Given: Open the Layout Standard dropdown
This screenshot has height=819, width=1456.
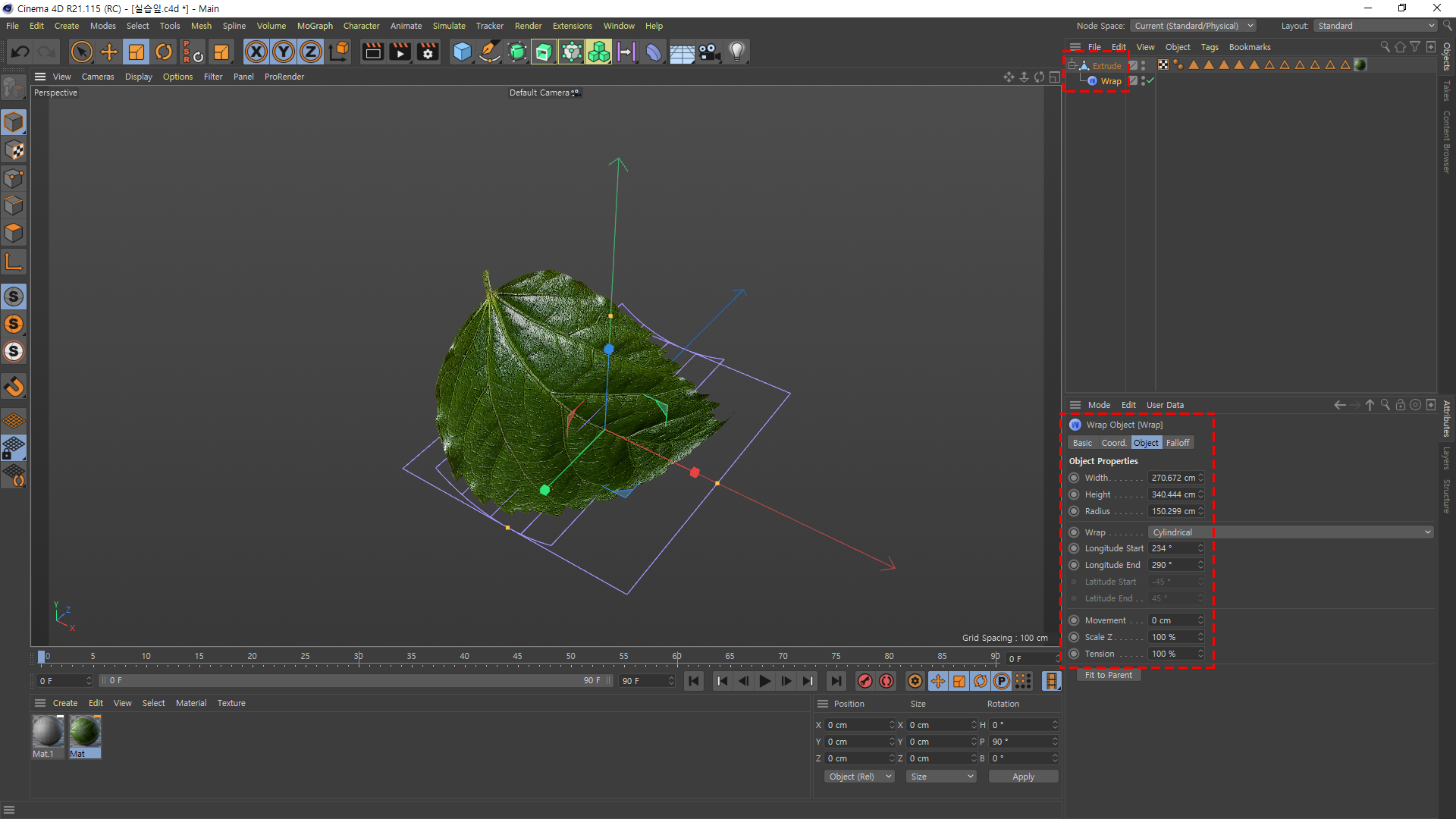Looking at the screenshot, I should pyautogui.click(x=1376, y=26).
